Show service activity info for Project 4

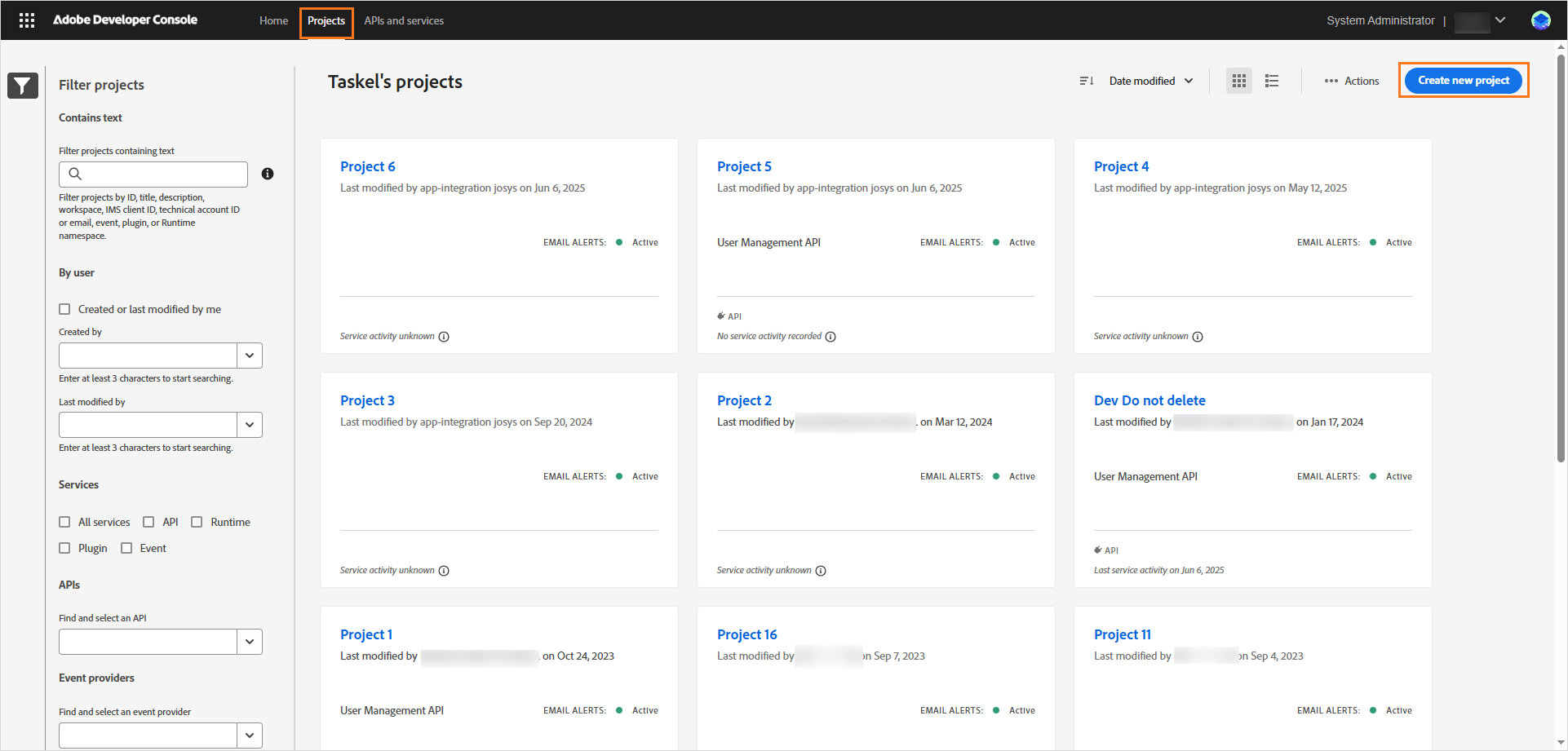[1198, 337]
